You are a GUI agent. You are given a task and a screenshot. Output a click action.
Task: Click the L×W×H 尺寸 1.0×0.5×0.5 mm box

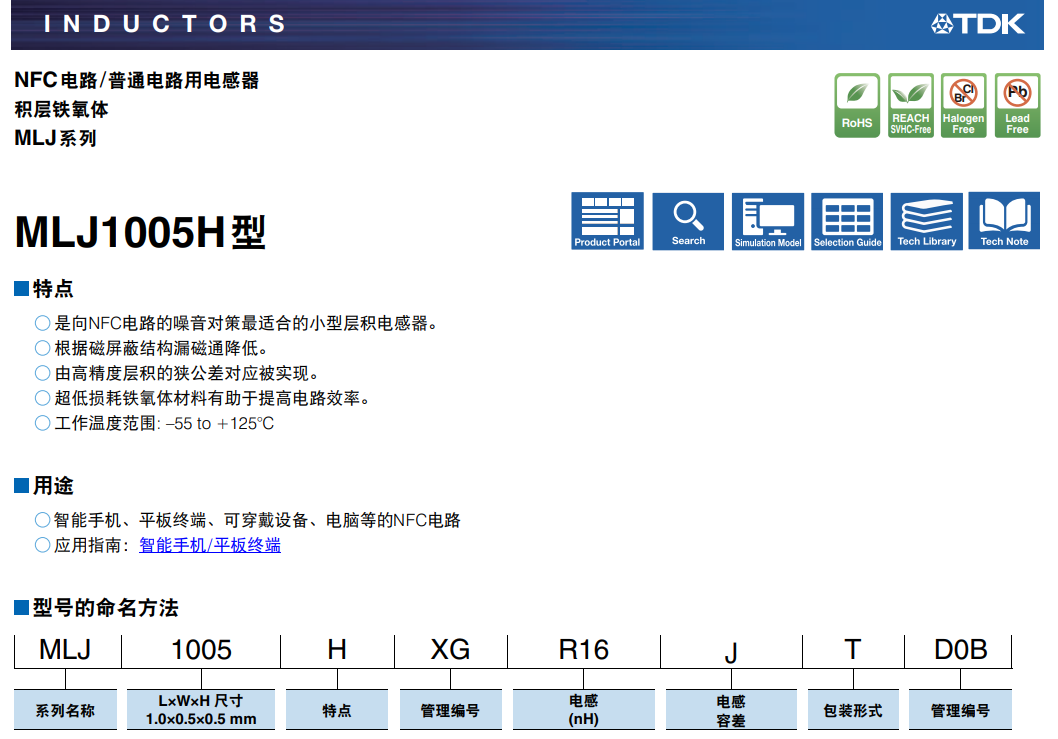[x=201, y=710]
